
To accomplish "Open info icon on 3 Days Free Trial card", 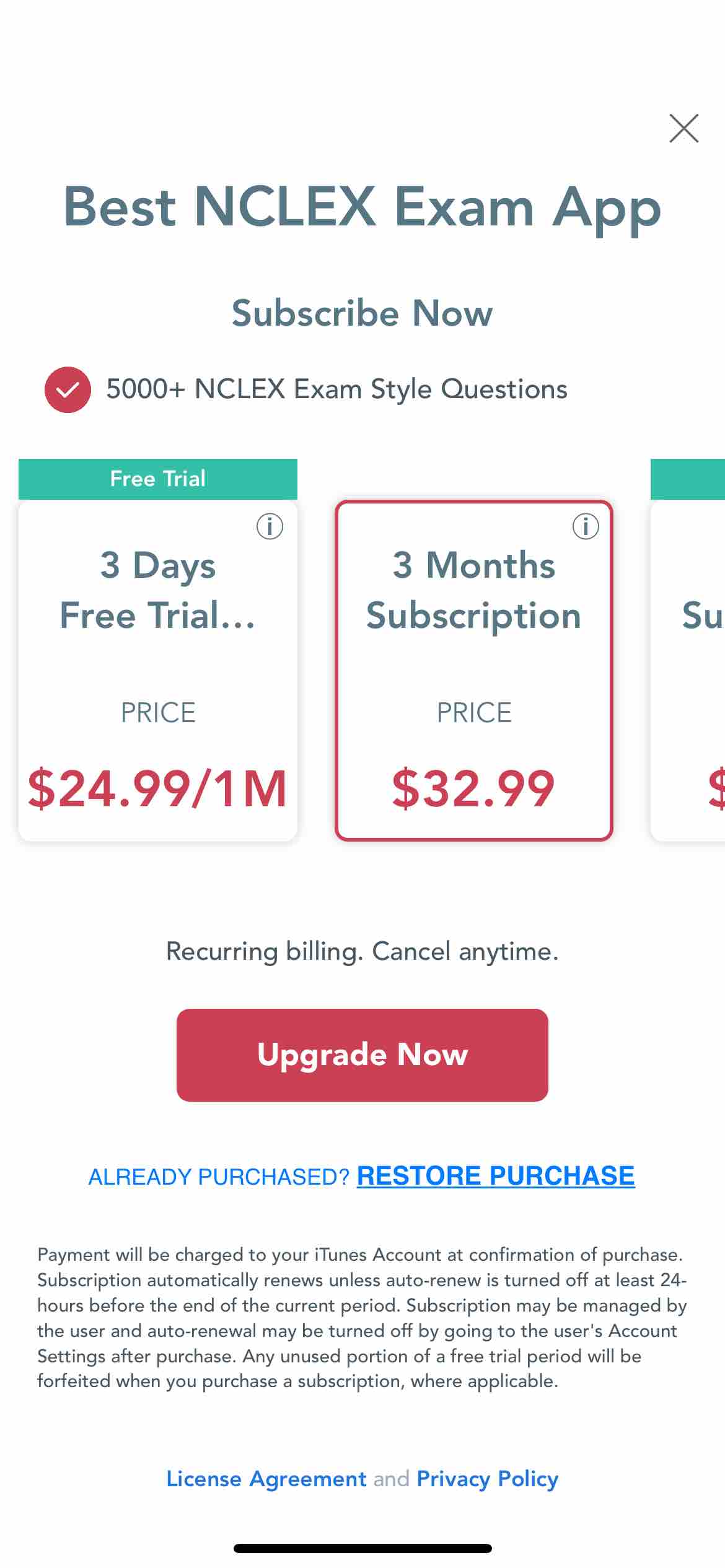I will (x=270, y=526).
